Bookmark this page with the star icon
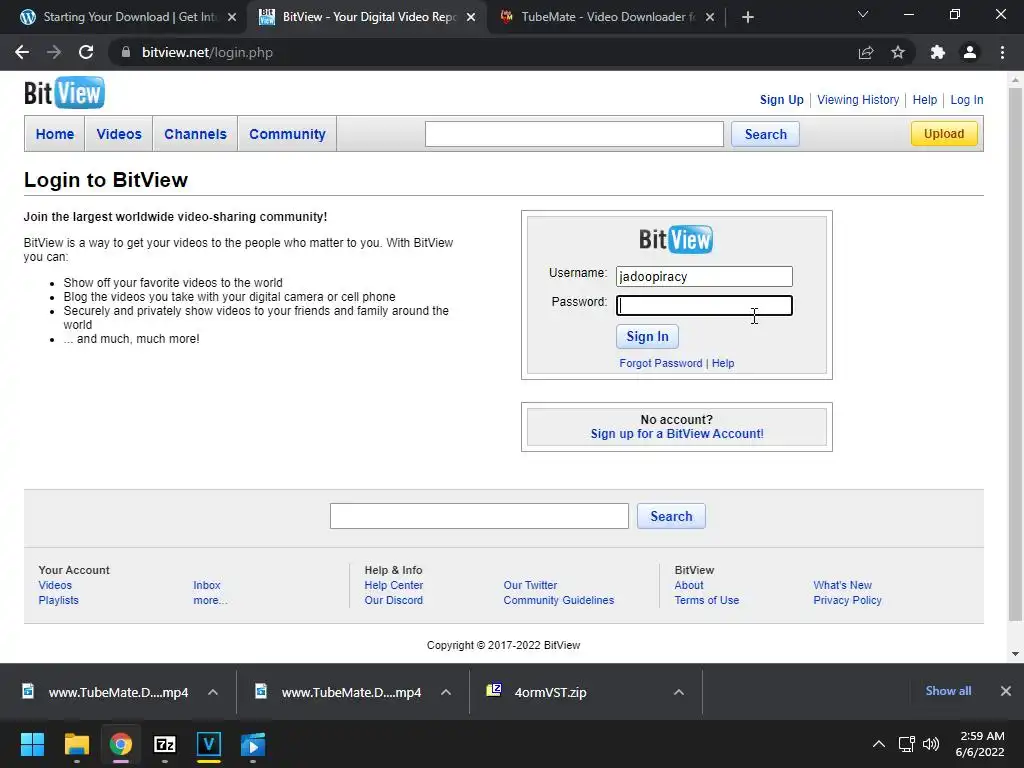The image size is (1024, 768). (x=898, y=52)
